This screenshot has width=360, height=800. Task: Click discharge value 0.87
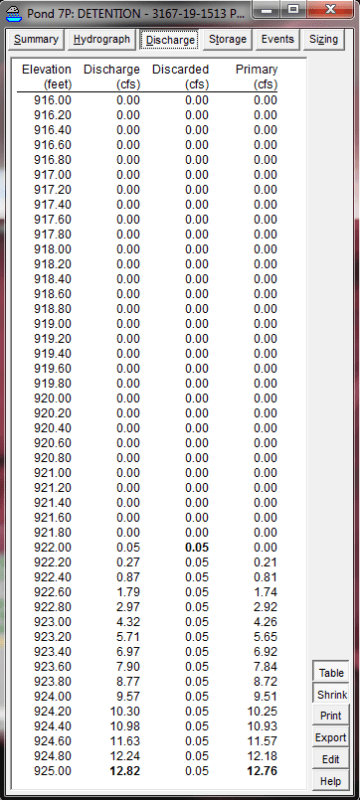pos(128,577)
